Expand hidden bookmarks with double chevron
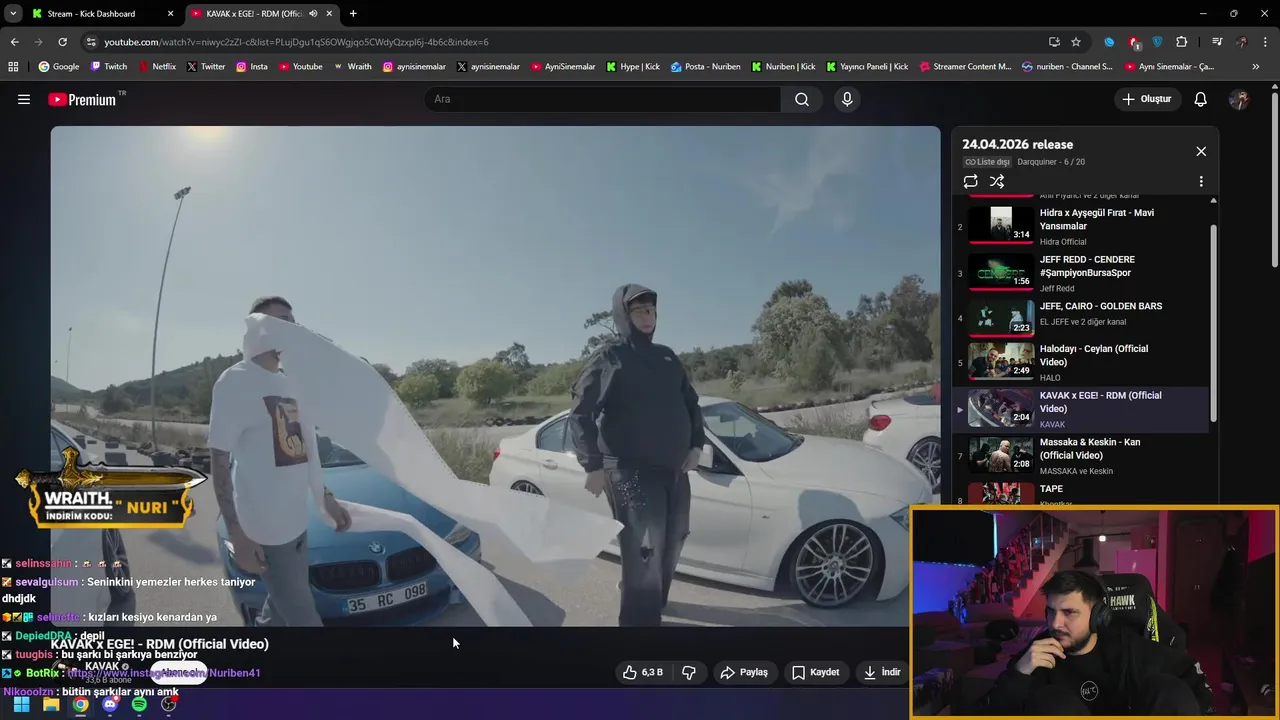The width and height of the screenshot is (1280, 720). coord(1256,67)
